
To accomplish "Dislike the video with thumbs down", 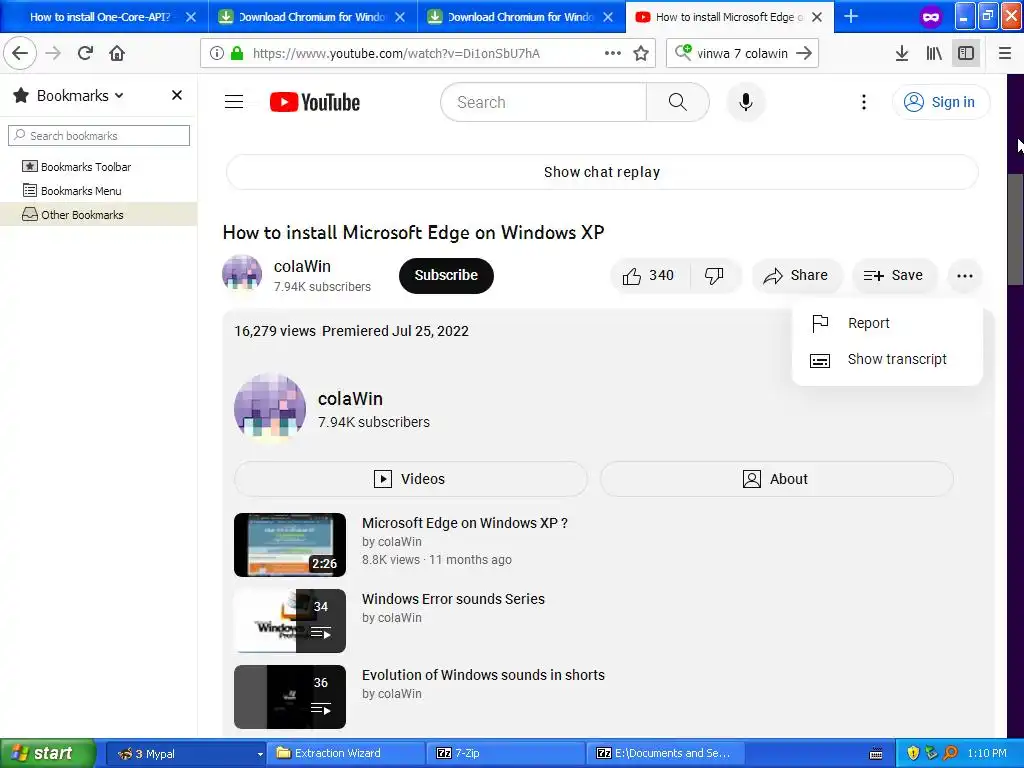I will tap(714, 276).
